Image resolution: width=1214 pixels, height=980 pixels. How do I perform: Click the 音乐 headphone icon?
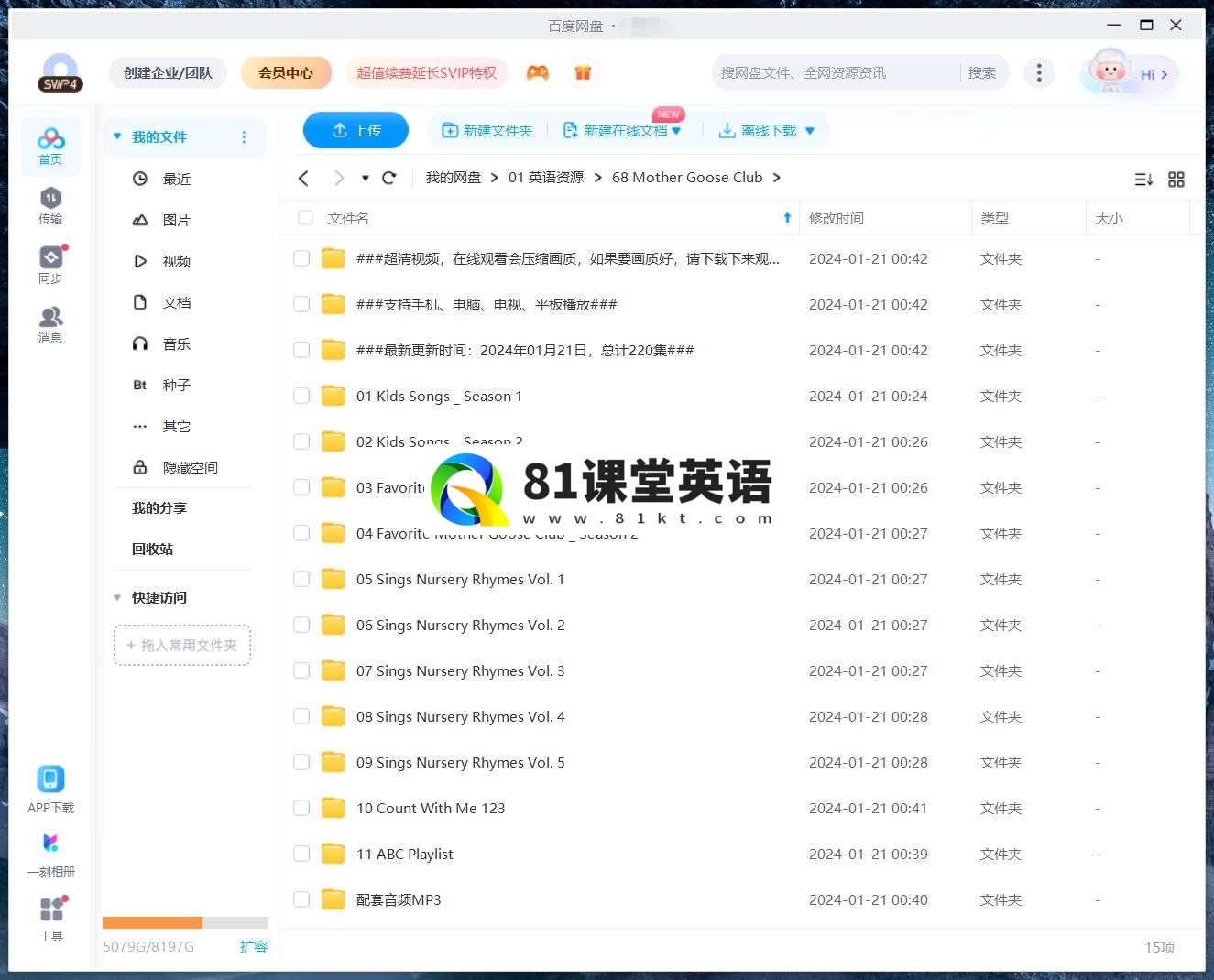tap(140, 343)
